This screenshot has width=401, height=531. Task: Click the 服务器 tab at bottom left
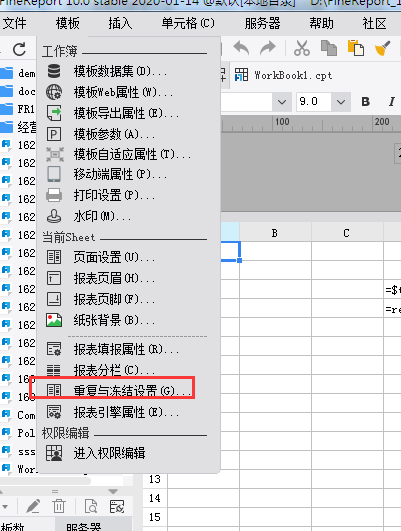(84, 527)
